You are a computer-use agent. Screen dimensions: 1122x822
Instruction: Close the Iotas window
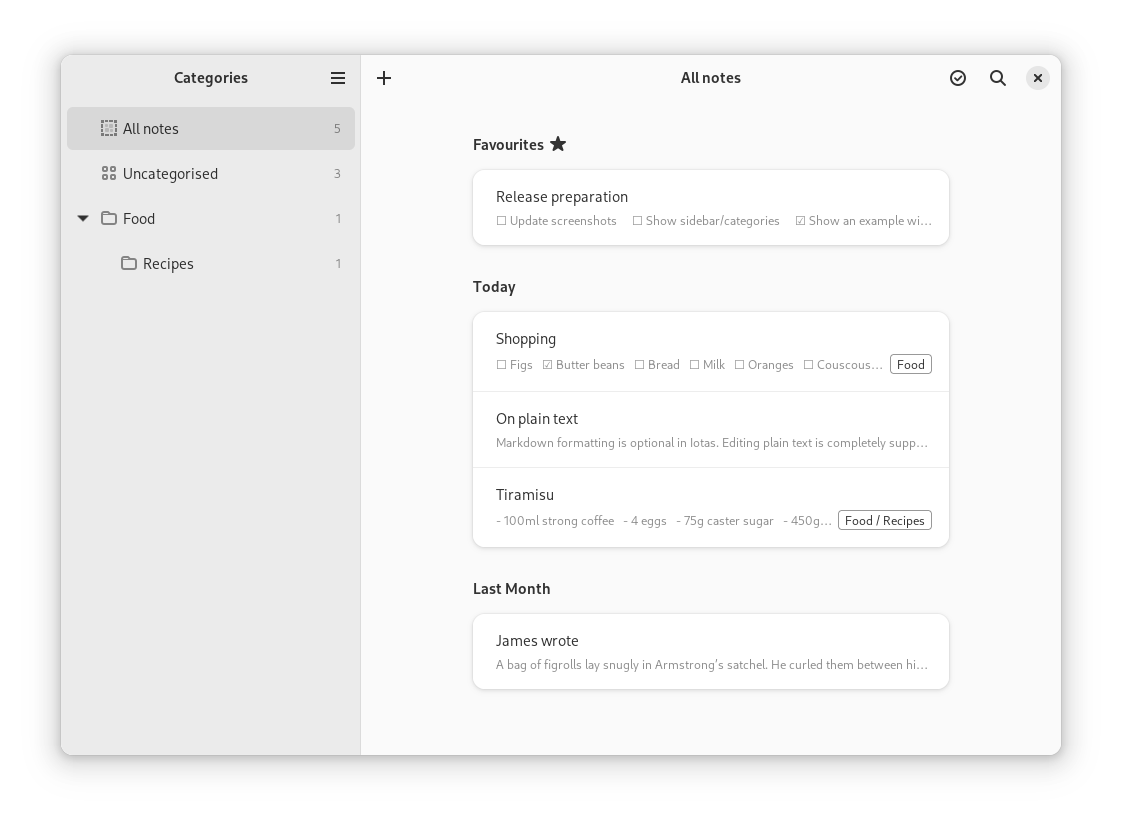[1038, 78]
